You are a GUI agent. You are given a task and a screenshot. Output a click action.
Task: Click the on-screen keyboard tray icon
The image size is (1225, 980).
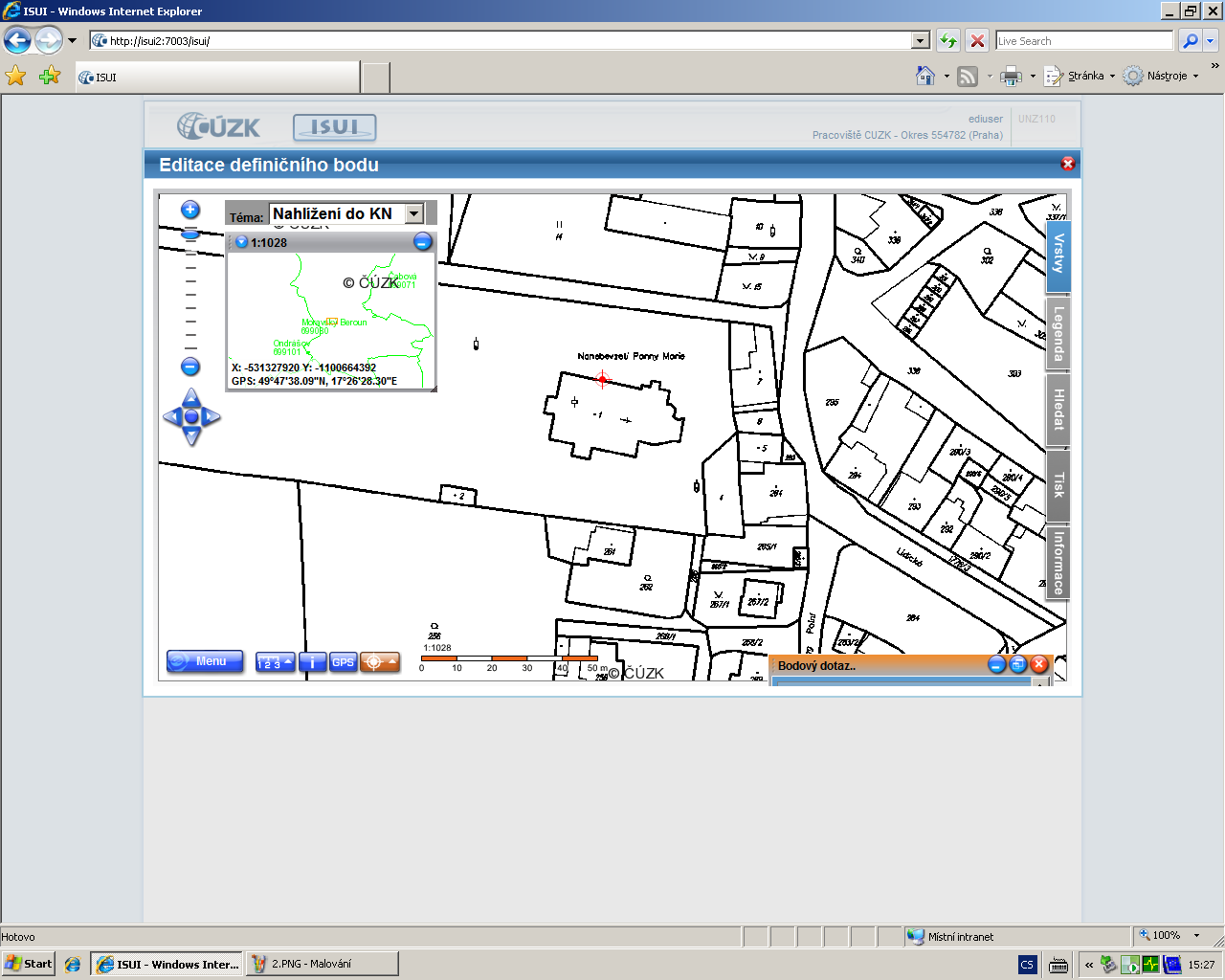tap(1058, 965)
